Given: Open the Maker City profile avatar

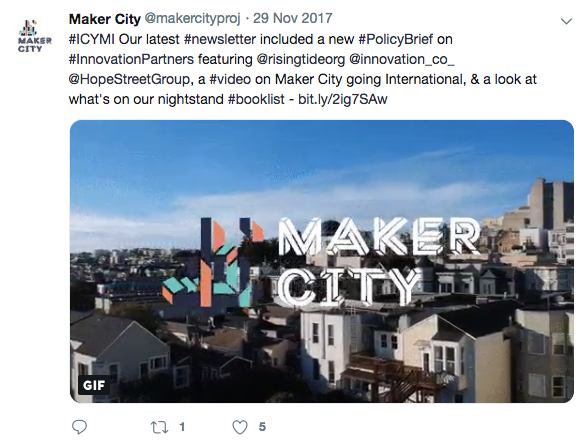Looking at the screenshot, I should pyautogui.click(x=35, y=36).
